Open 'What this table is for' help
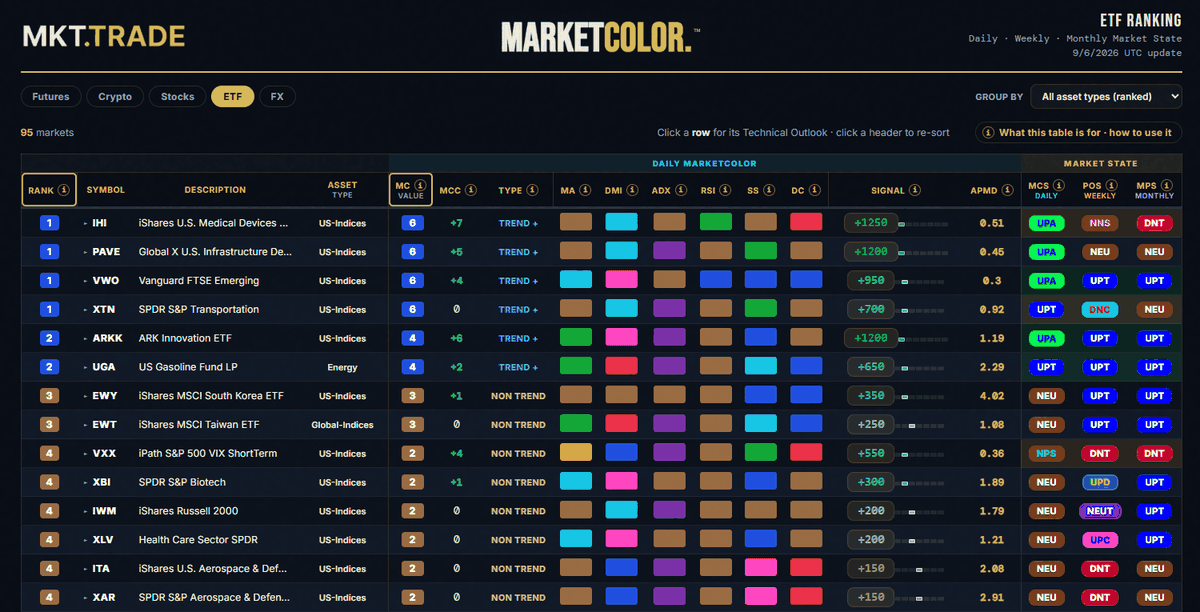 pos(1078,132)
